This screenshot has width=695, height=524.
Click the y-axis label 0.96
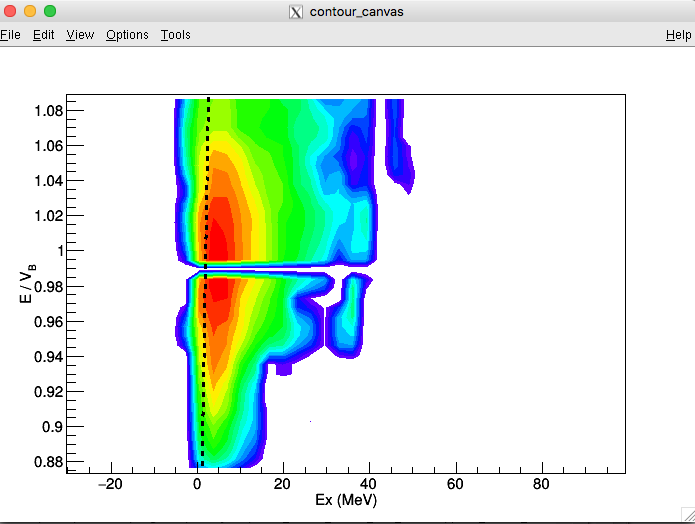[49, 322]
